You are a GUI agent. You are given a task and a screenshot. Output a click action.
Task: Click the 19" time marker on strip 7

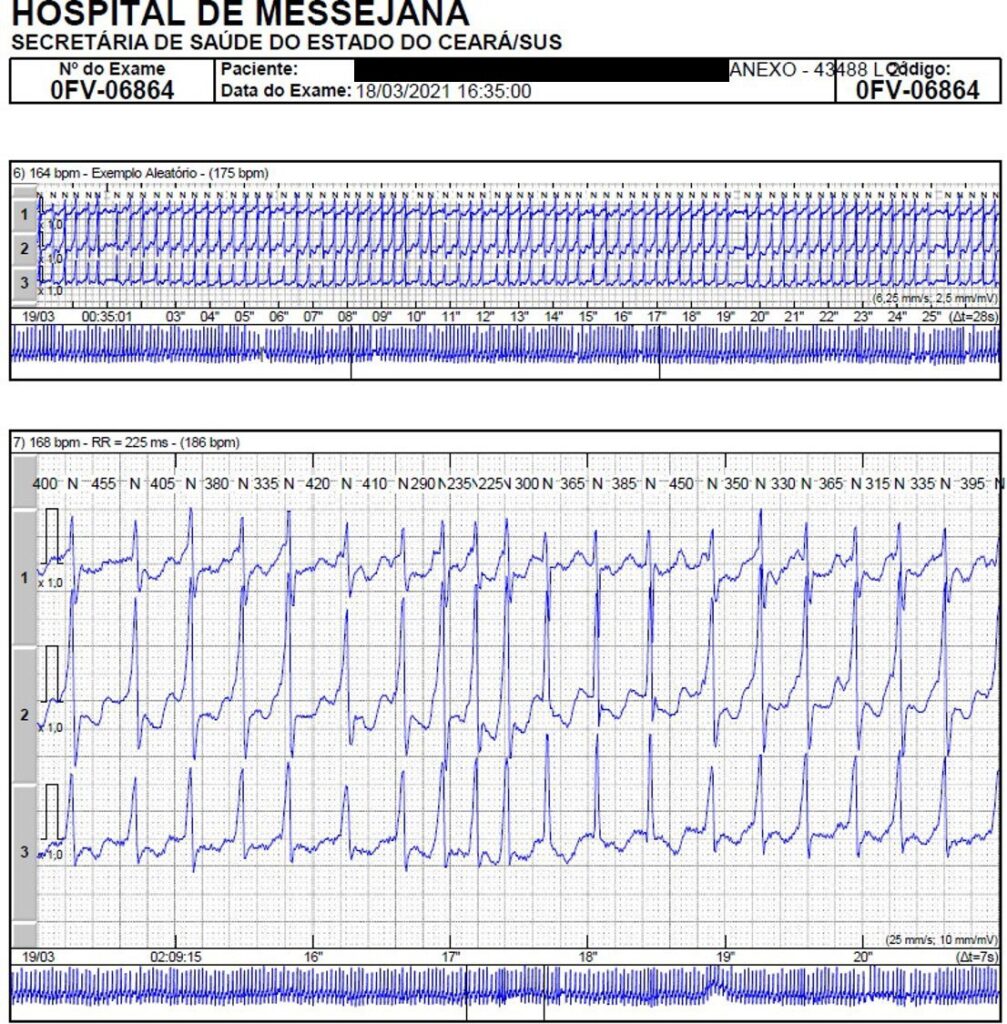click(x=725, y=957)
